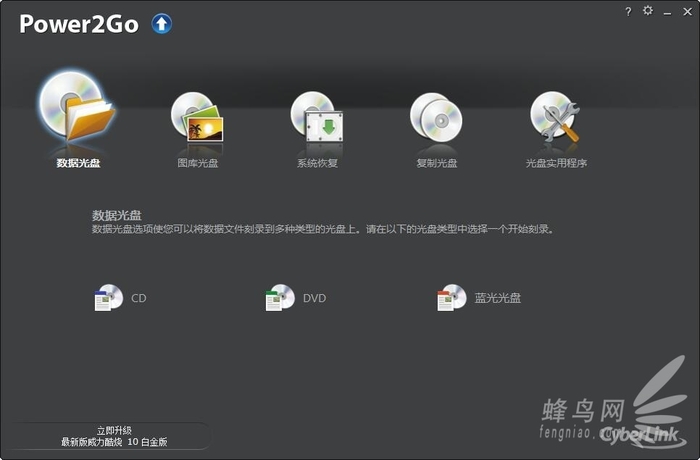This screenshot has height=460, width=700.
Task: Select the DVD data disc icon
Action: tap(280, 297)
